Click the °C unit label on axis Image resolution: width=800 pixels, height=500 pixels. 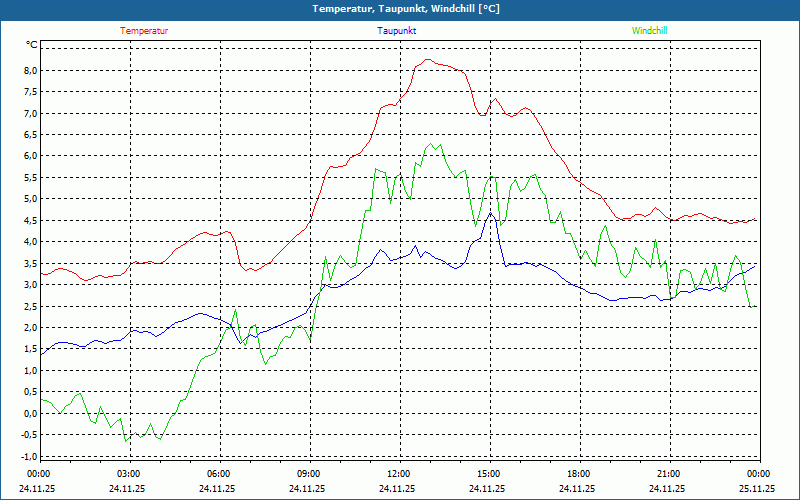(x=32, y=45)
